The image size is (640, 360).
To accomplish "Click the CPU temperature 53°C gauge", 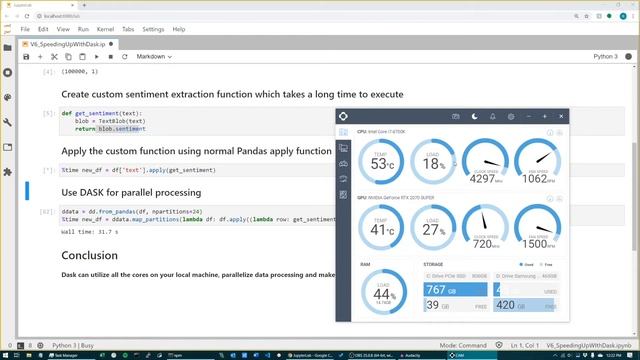I will [381, 162].
